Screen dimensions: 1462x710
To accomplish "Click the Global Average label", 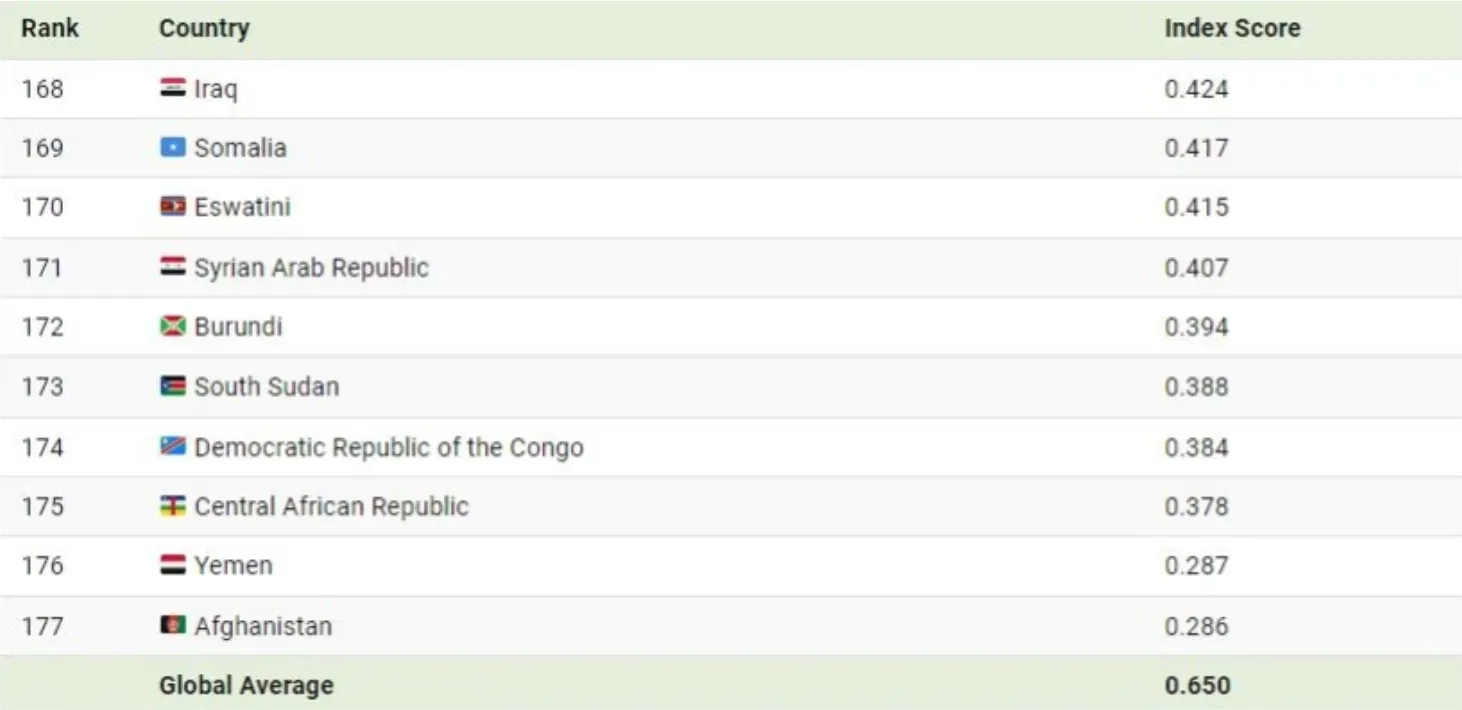I will [x=246, y=685].
